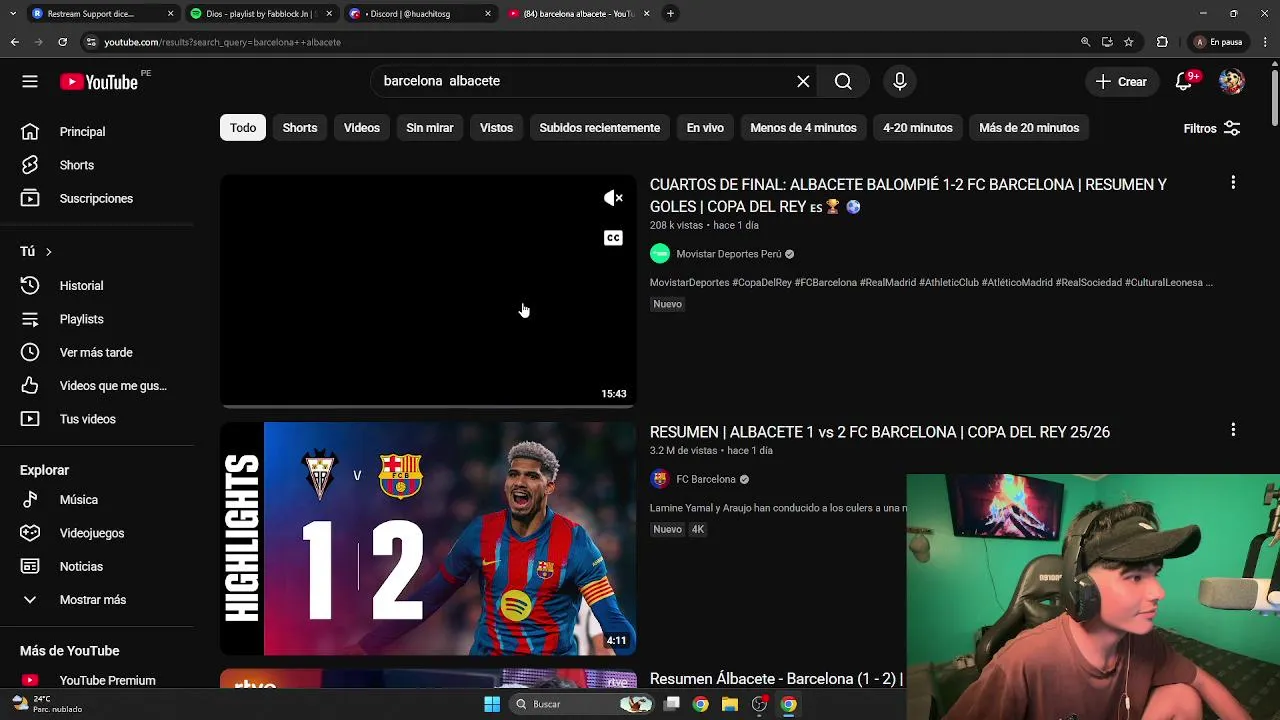Open the YouTube hamburger guide menu

[x=30, y=82]
